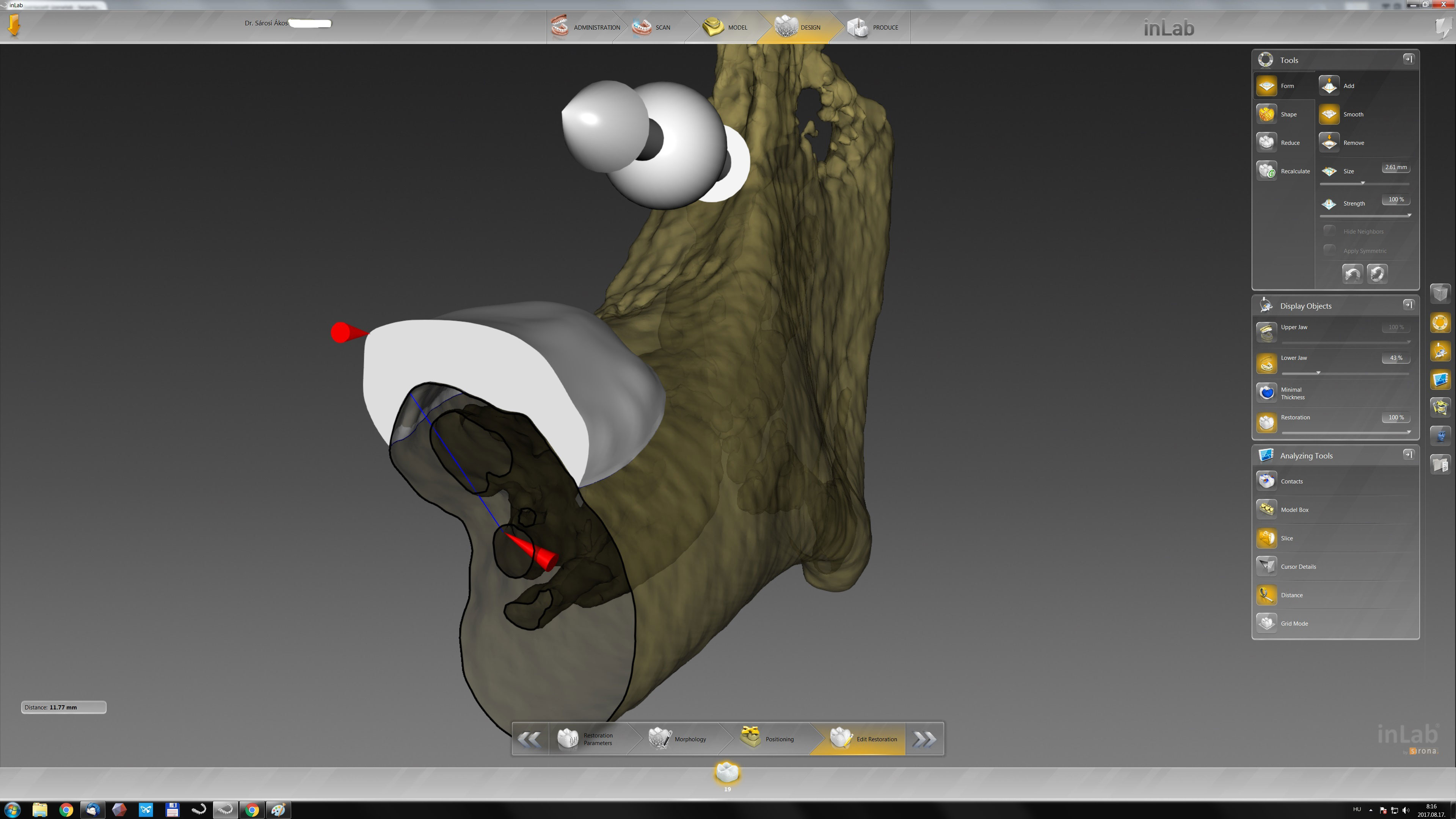1456x819 pixels.
Task: Open the Display Objects side panel icon
Action: coord(1440,351)
